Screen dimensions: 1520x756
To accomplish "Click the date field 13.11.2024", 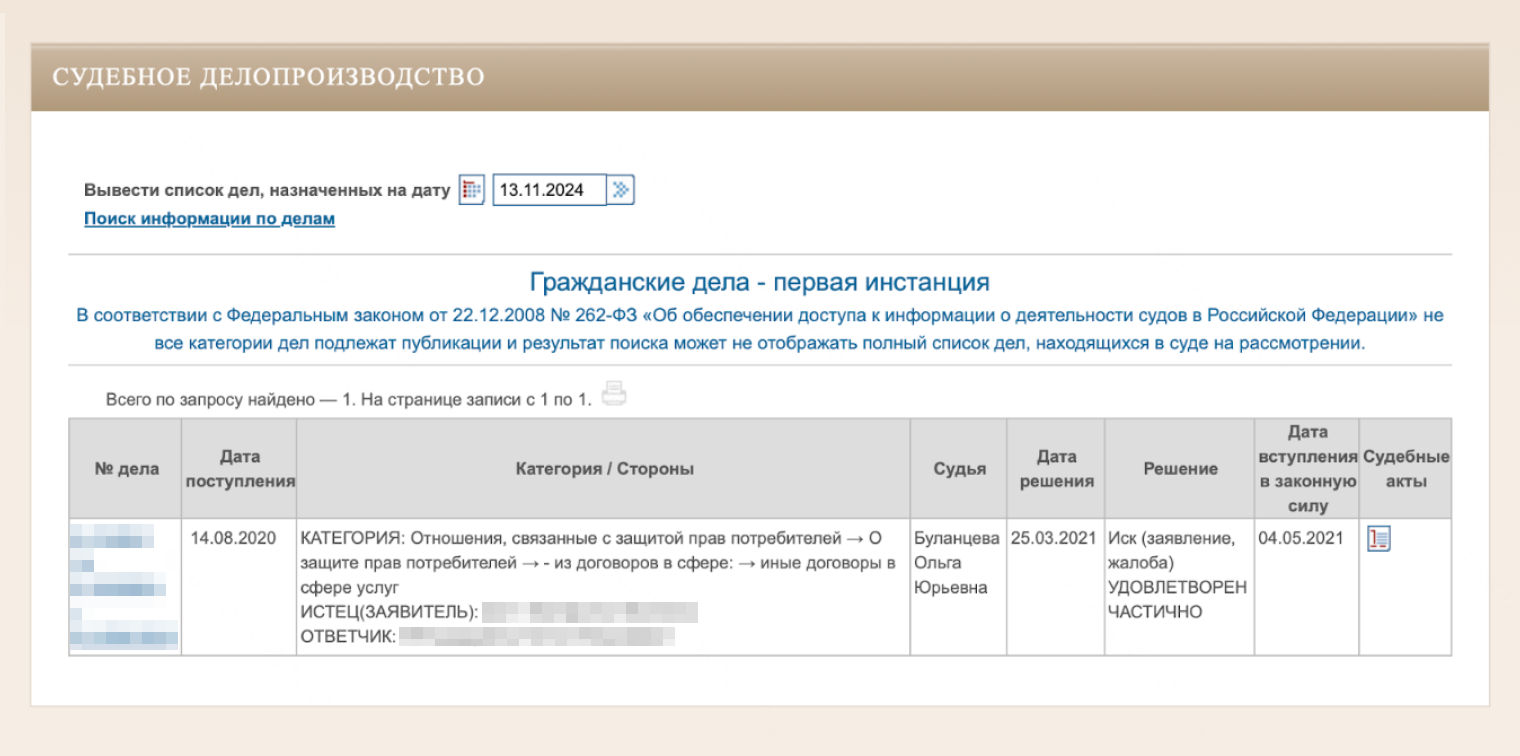I will tap(549, 190).
